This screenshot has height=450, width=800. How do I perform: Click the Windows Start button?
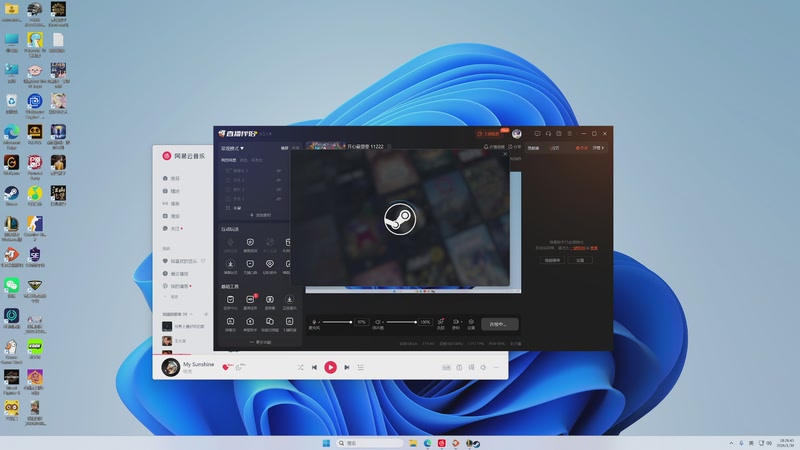tap(327, 443)
